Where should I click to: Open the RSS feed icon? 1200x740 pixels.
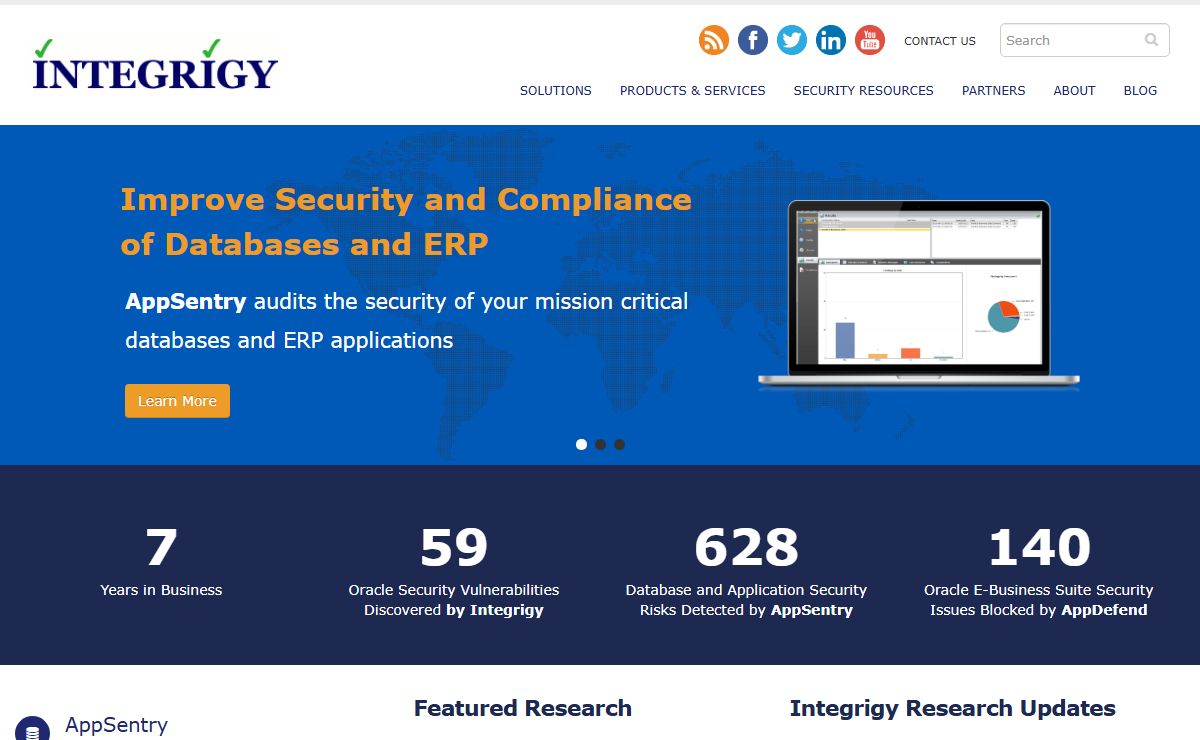714,40
